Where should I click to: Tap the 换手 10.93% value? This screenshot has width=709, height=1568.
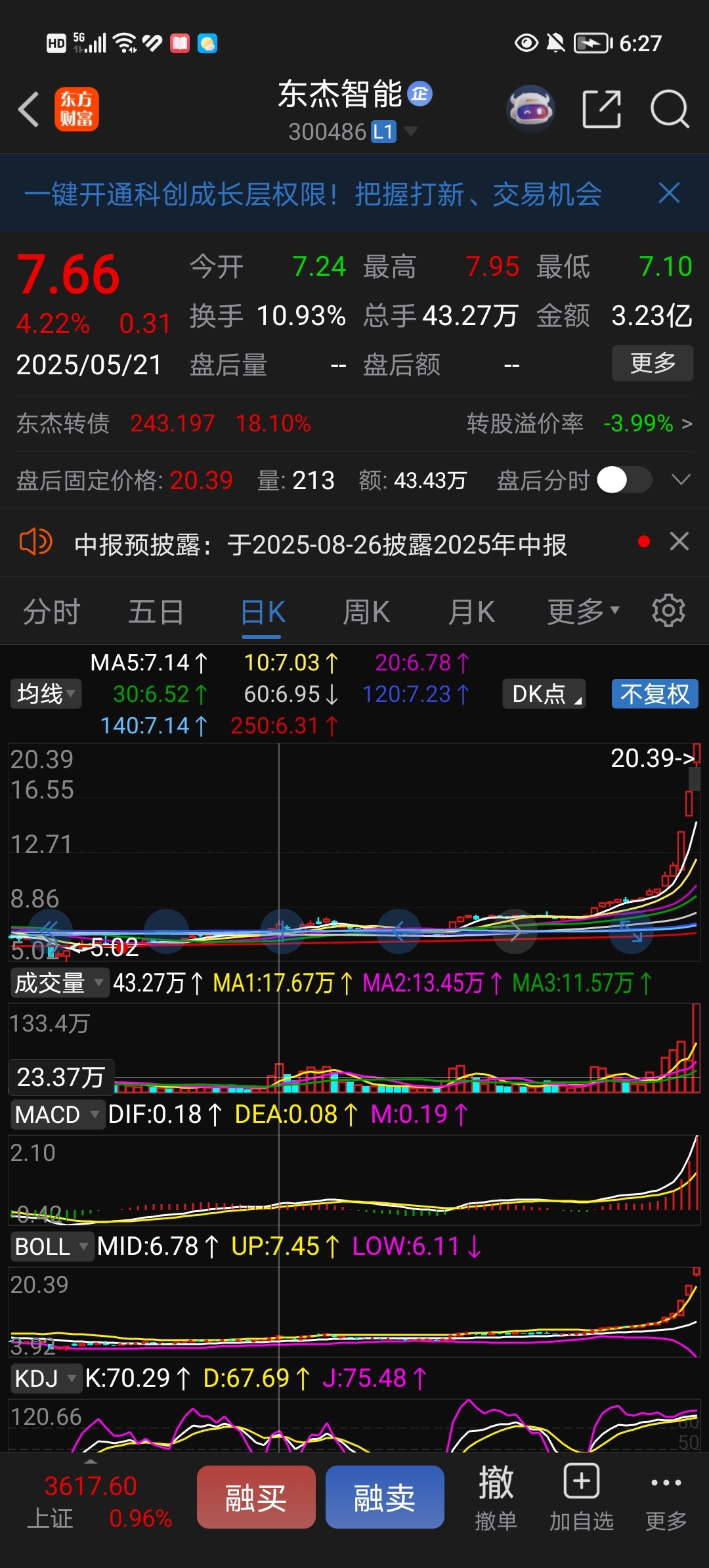click(301, 316)
